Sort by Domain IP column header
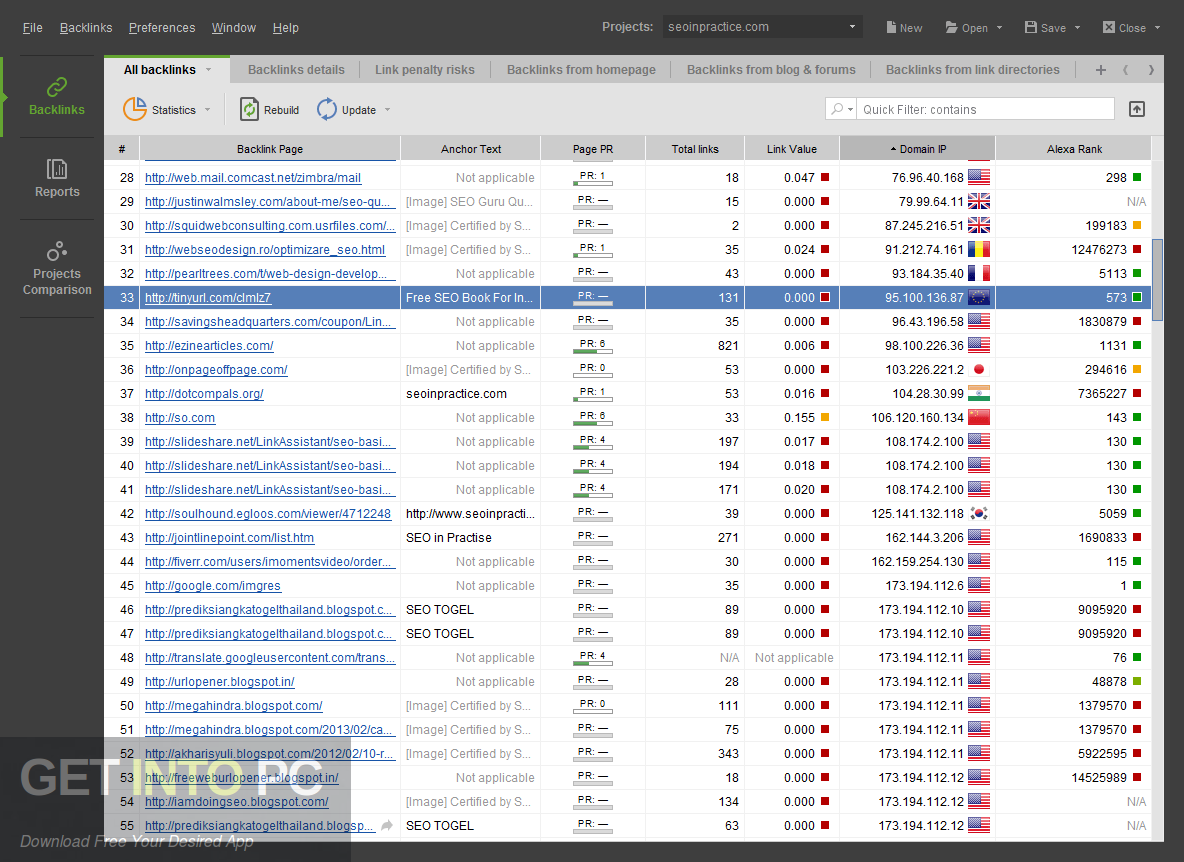Image resolution: width=1184 pixels, height=862 pixels. pyautogui.click(x=917, y=149)
